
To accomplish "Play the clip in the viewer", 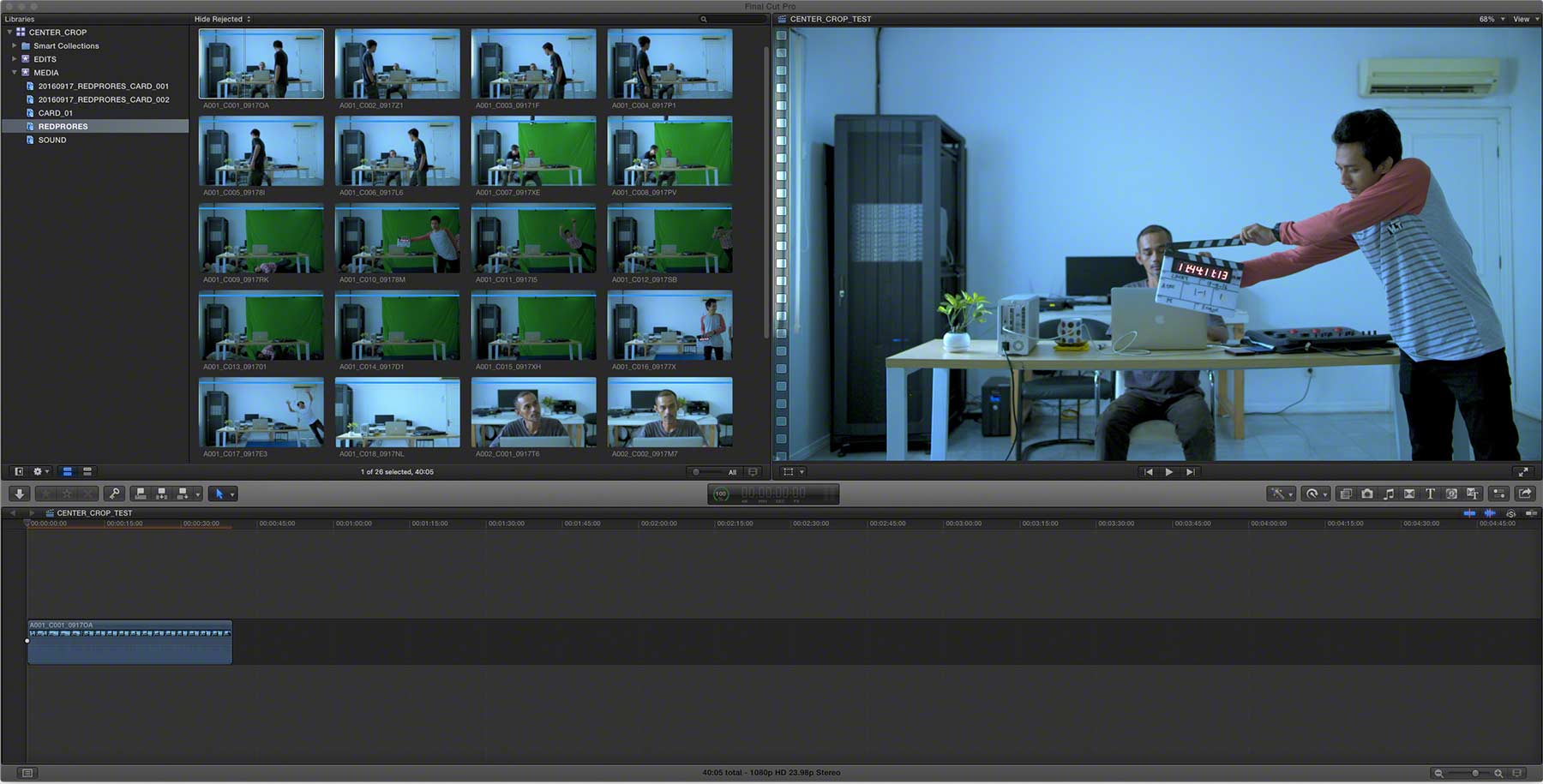I will click(1168, 472).
